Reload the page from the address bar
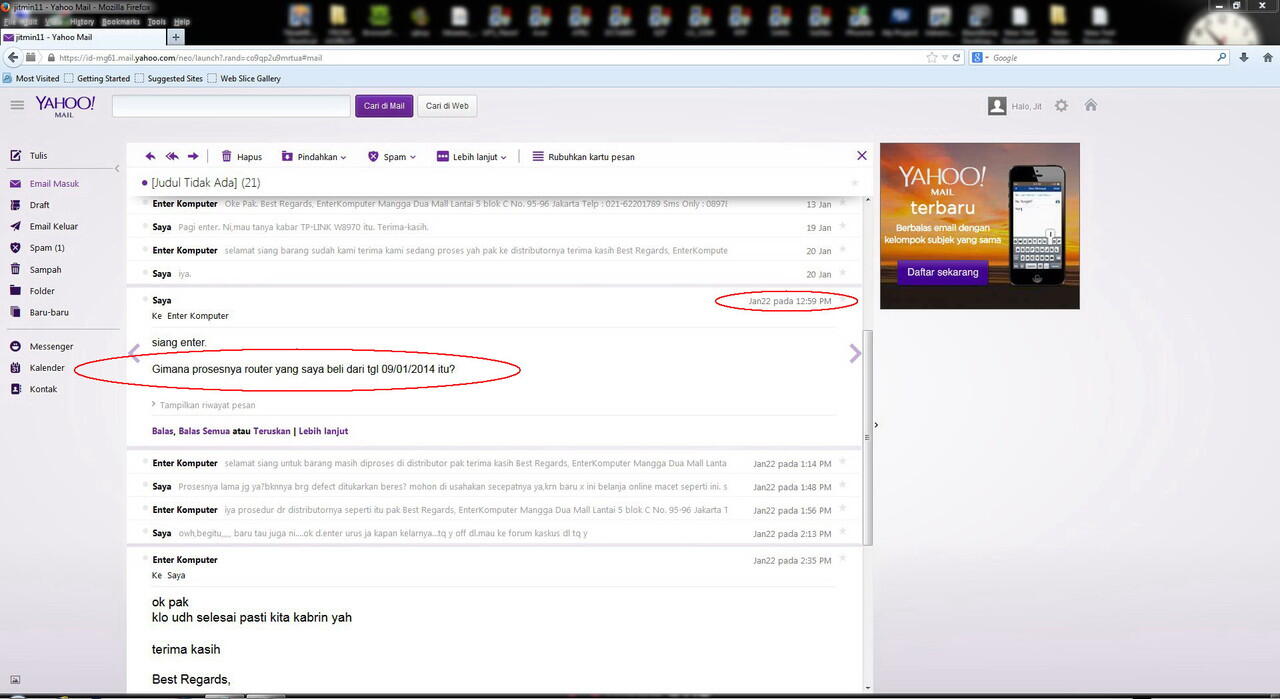The height and width of the screenshot is (699, 1280). pyautogui.click(x=956, y=57)
